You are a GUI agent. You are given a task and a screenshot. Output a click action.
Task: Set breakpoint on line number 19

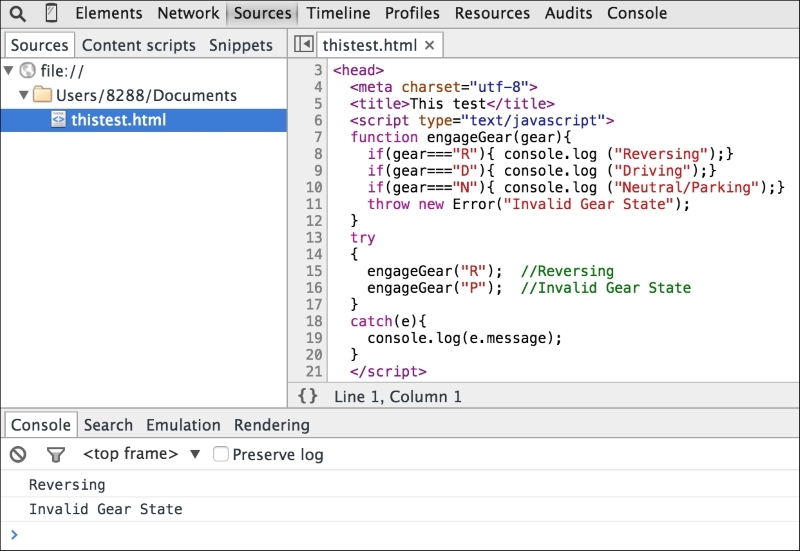click(x=314, y=338)
